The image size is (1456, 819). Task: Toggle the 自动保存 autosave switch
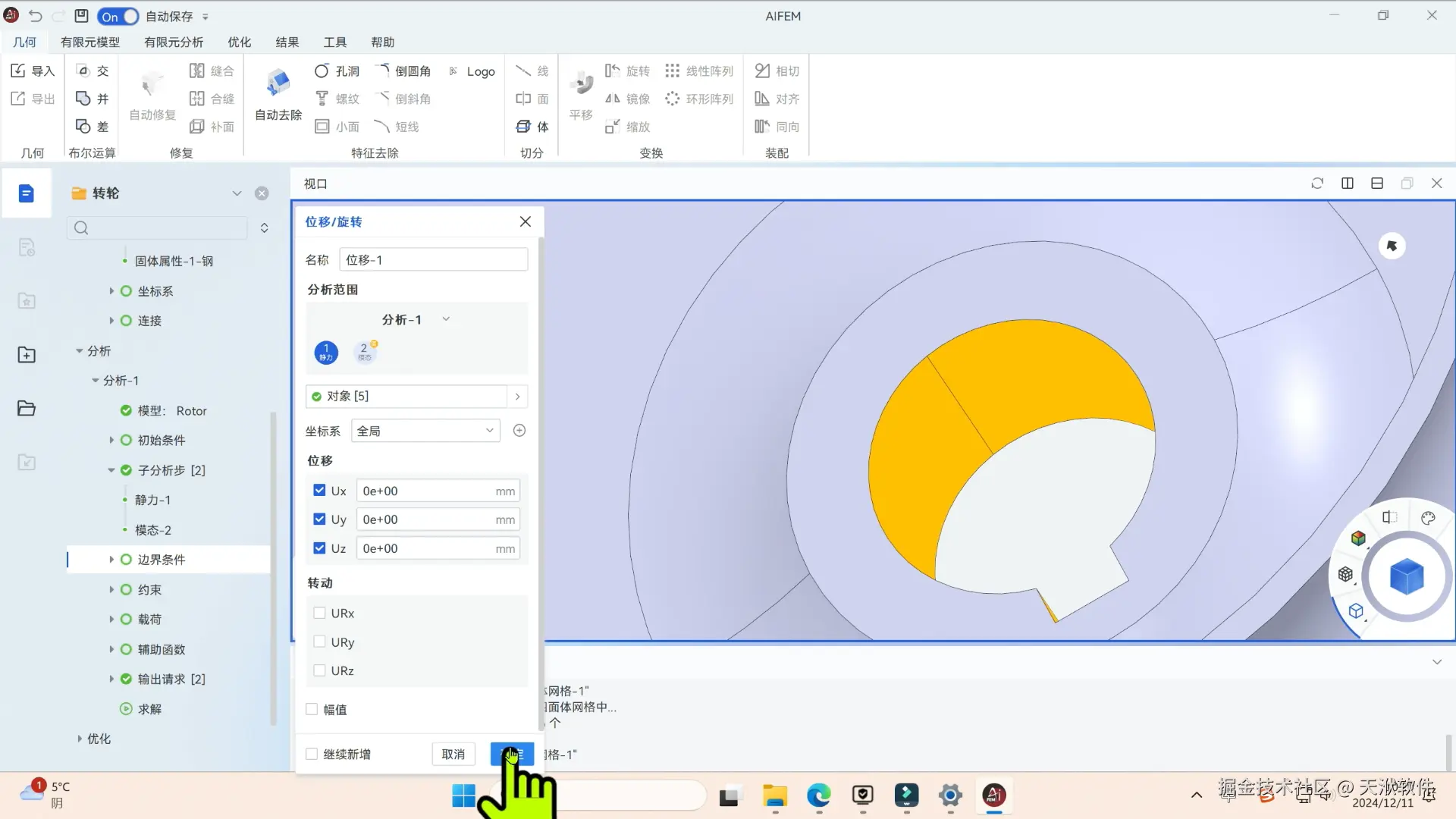(x=118, y=16)
